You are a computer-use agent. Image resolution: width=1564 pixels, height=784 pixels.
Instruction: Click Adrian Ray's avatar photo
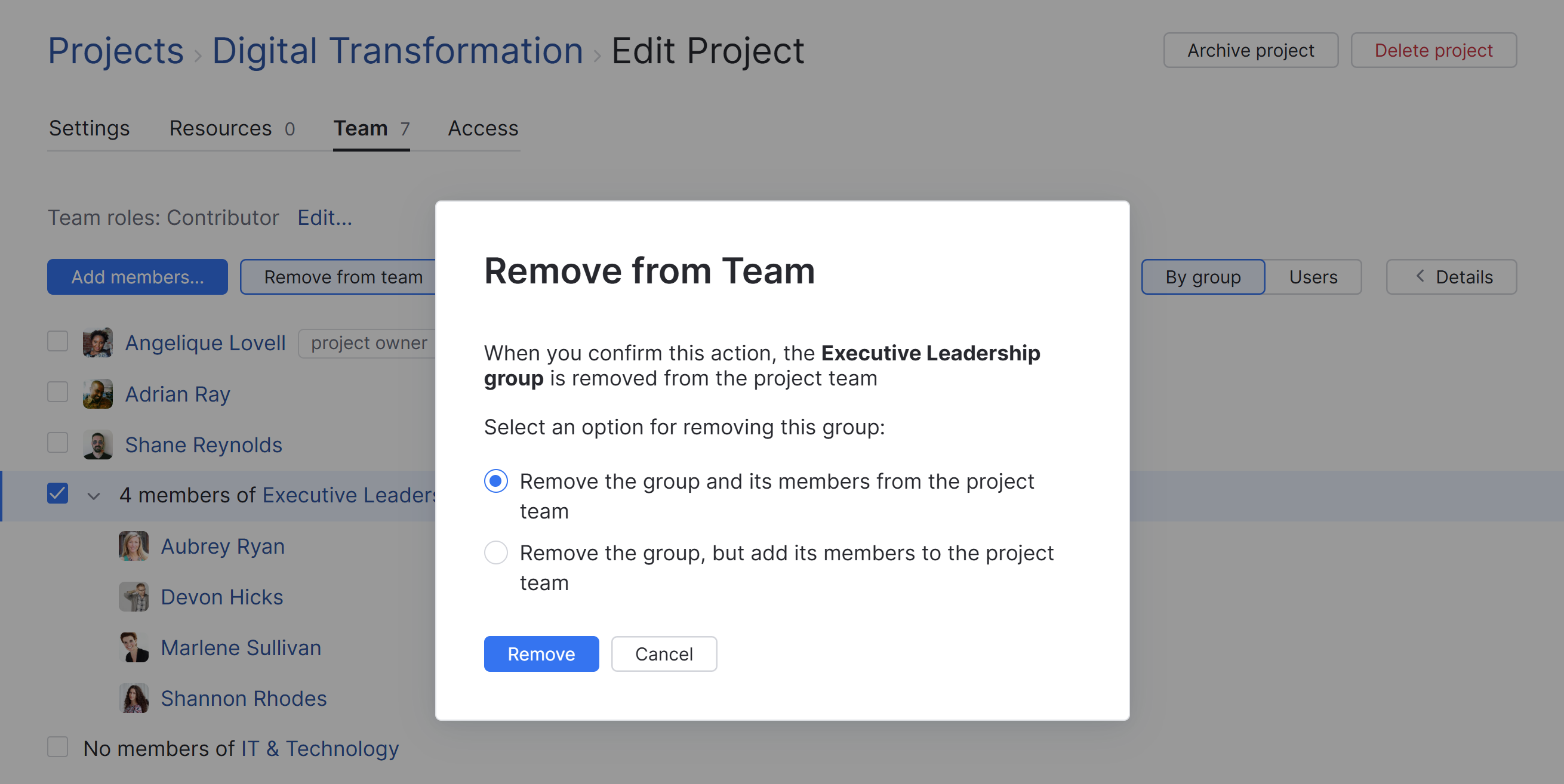tap(97, 393)
